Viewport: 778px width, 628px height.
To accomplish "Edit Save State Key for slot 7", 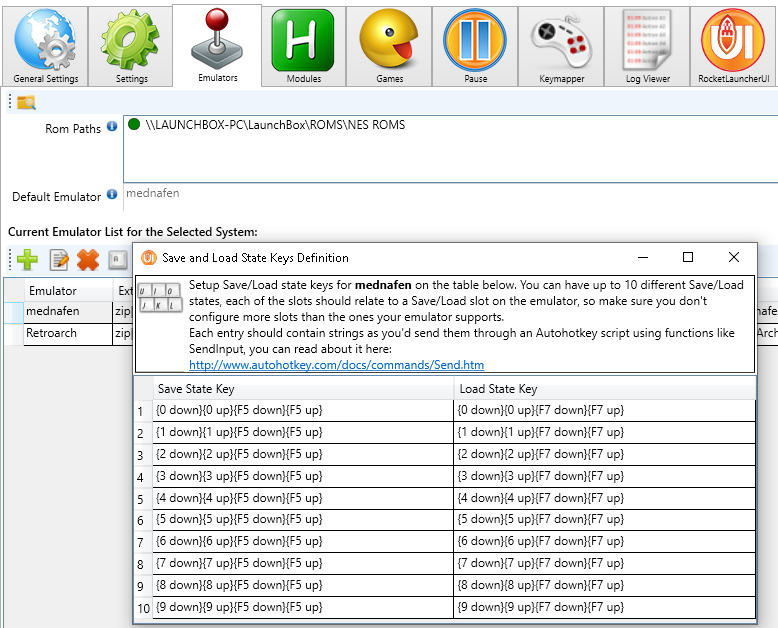I will [303, 542].
